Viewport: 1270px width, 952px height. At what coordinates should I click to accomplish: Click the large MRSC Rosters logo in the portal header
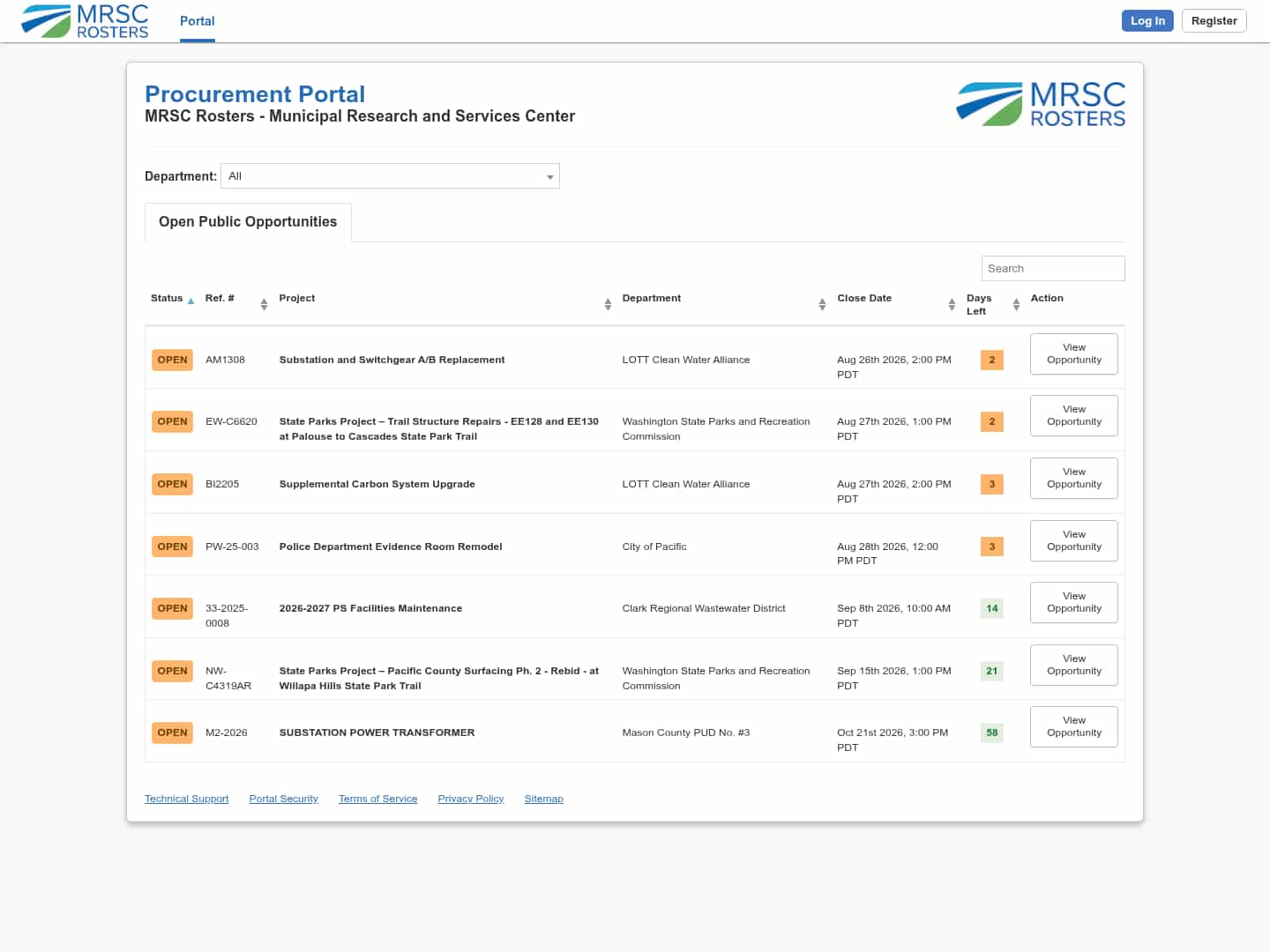tap(1041, 104)
